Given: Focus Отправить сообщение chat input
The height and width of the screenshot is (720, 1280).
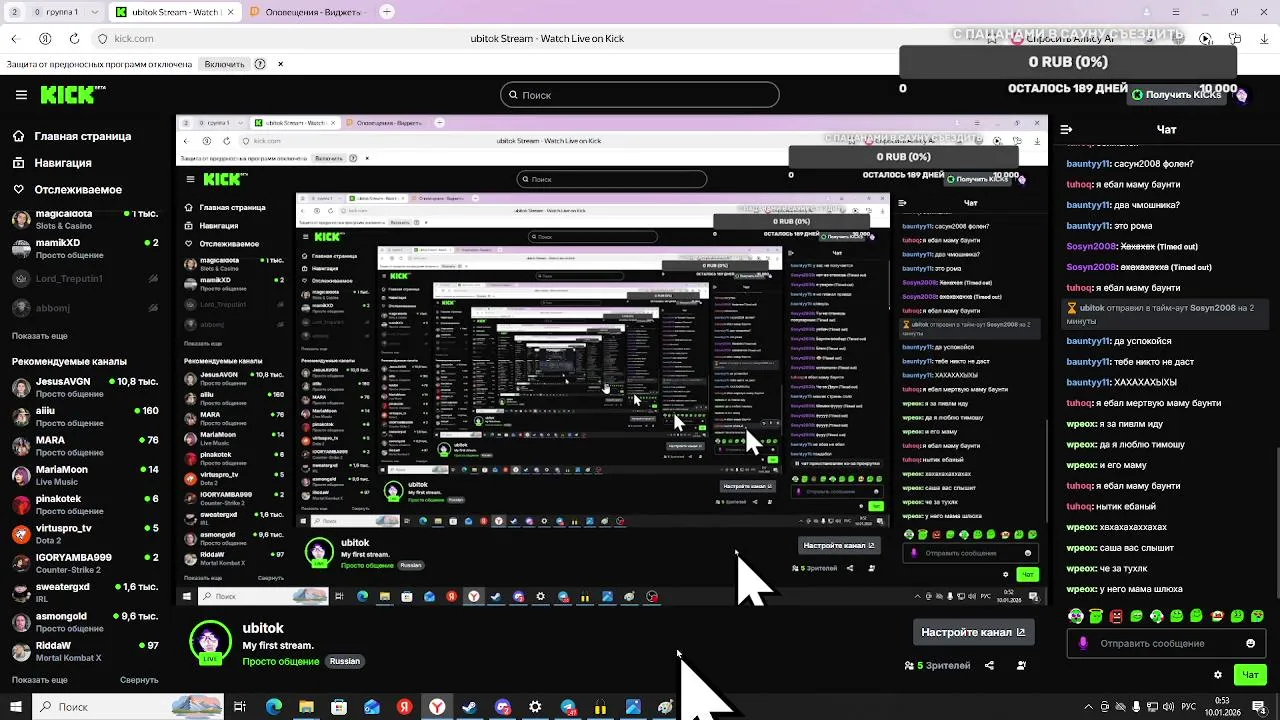Looking at the screenshot, I should click(x=1165, y=644).
